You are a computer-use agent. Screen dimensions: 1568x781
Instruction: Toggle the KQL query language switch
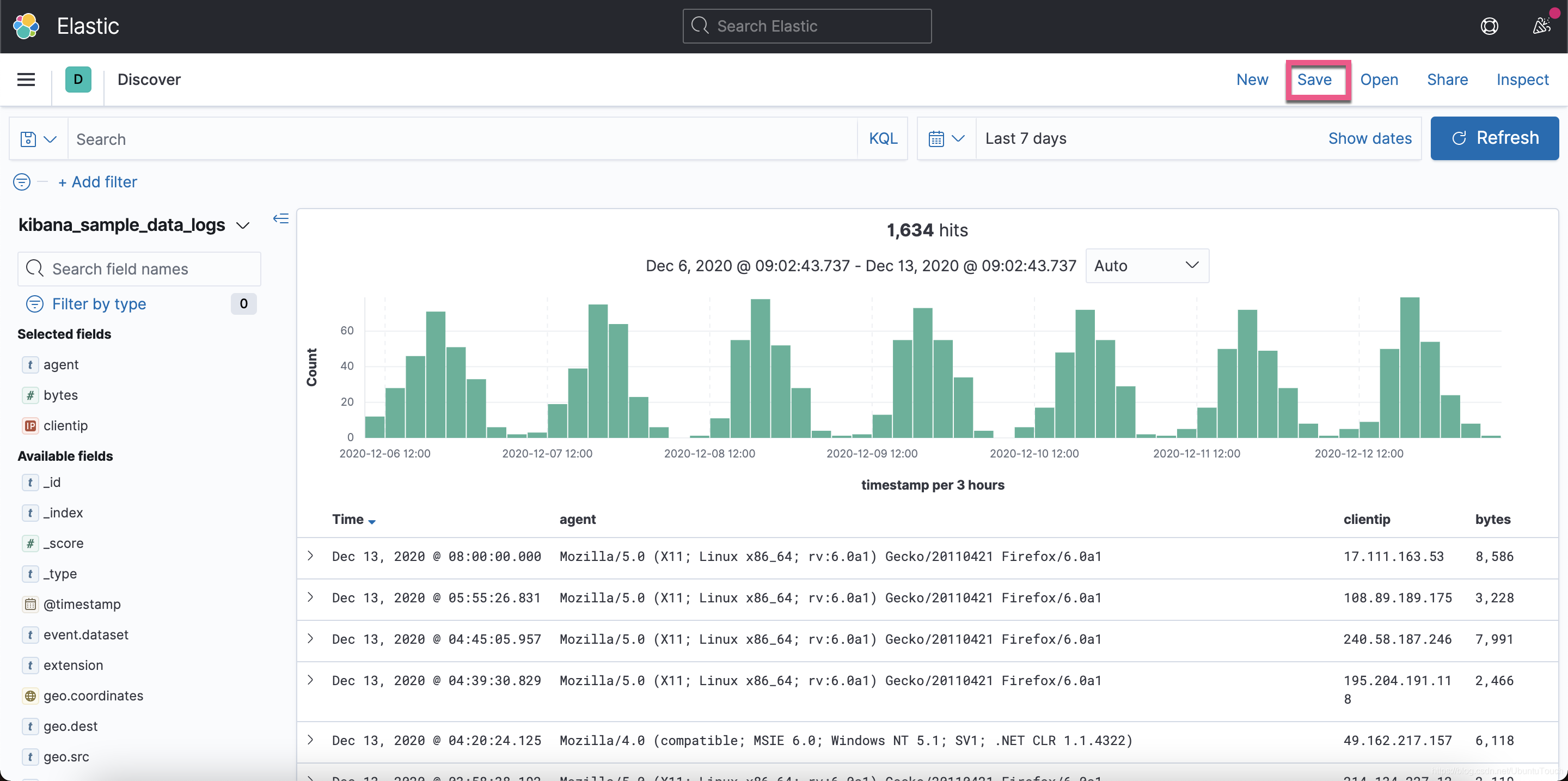point(883,139)
